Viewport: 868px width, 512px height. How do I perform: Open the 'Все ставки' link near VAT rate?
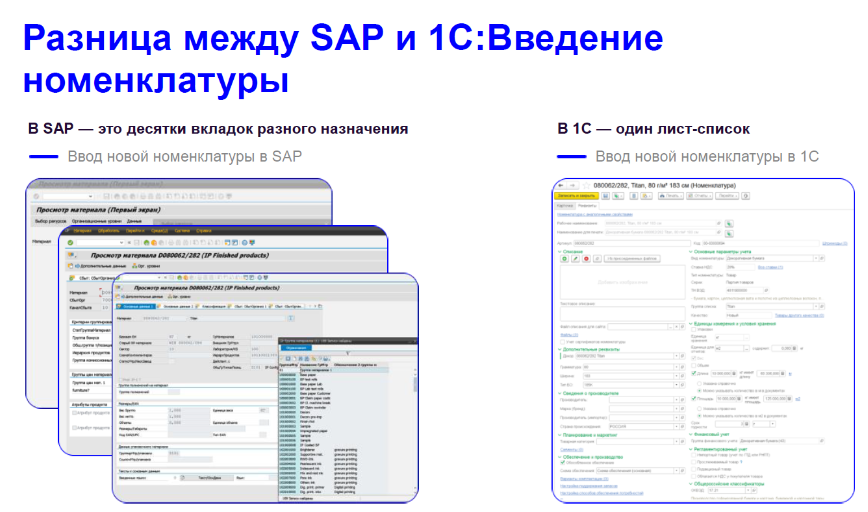pos(770,267)
